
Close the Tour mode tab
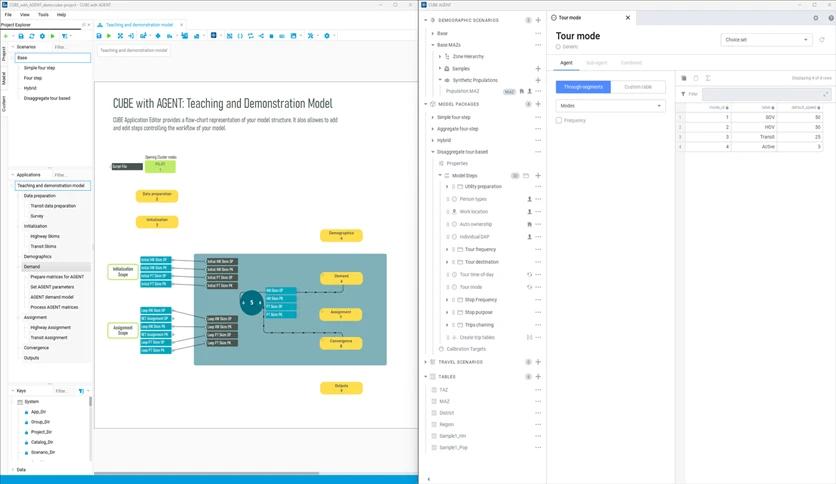pyautogui.click(x=628, y=18)
